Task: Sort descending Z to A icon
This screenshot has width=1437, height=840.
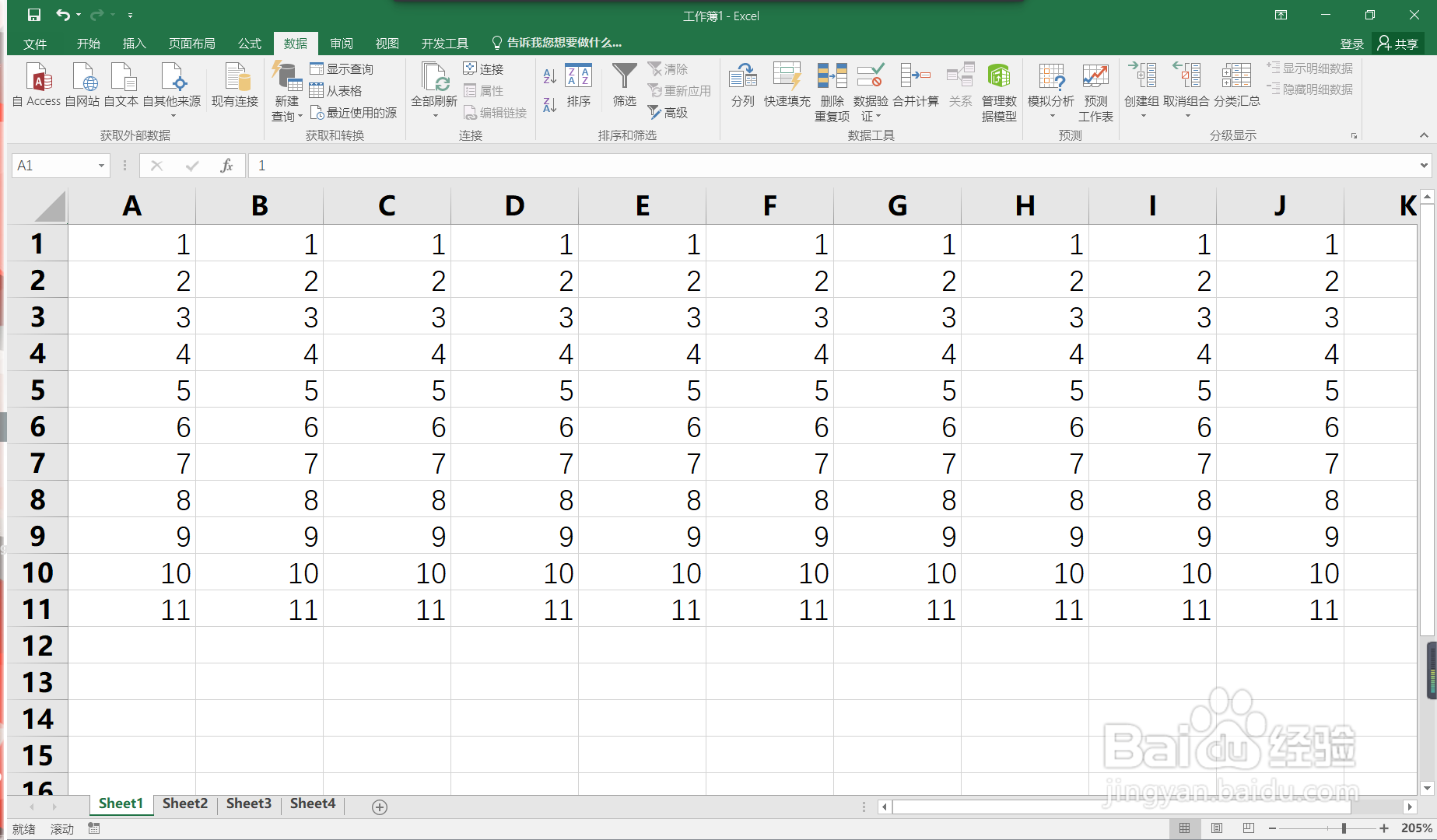Action: 550,104
